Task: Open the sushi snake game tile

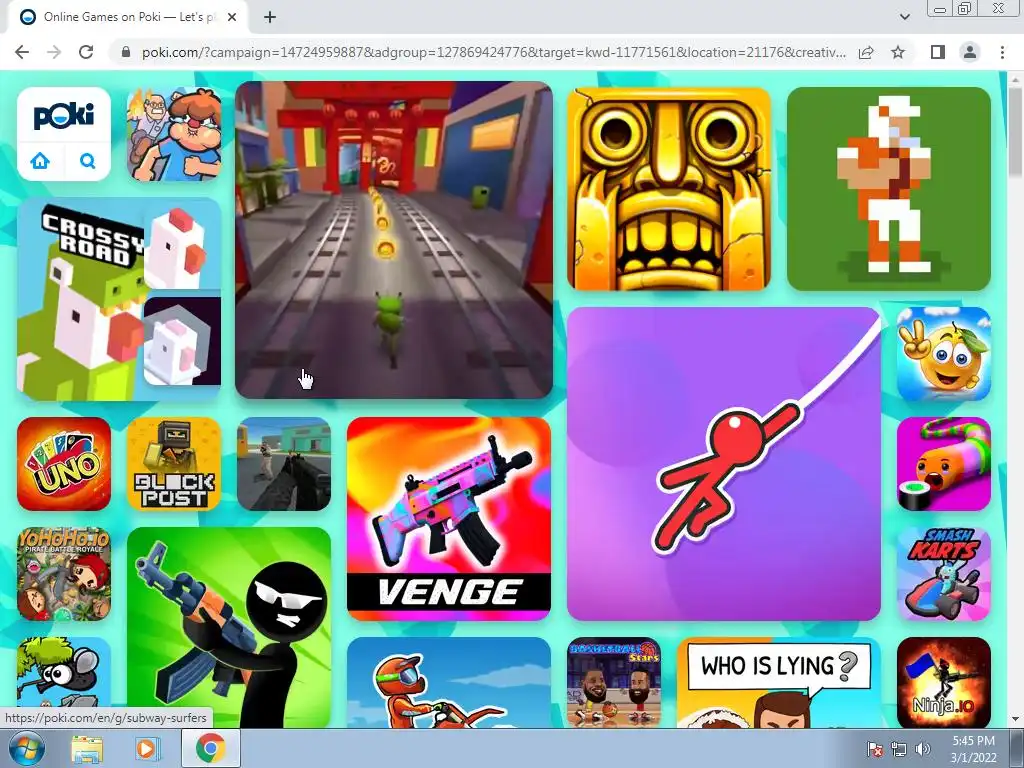Action: [x=944, y=464]
